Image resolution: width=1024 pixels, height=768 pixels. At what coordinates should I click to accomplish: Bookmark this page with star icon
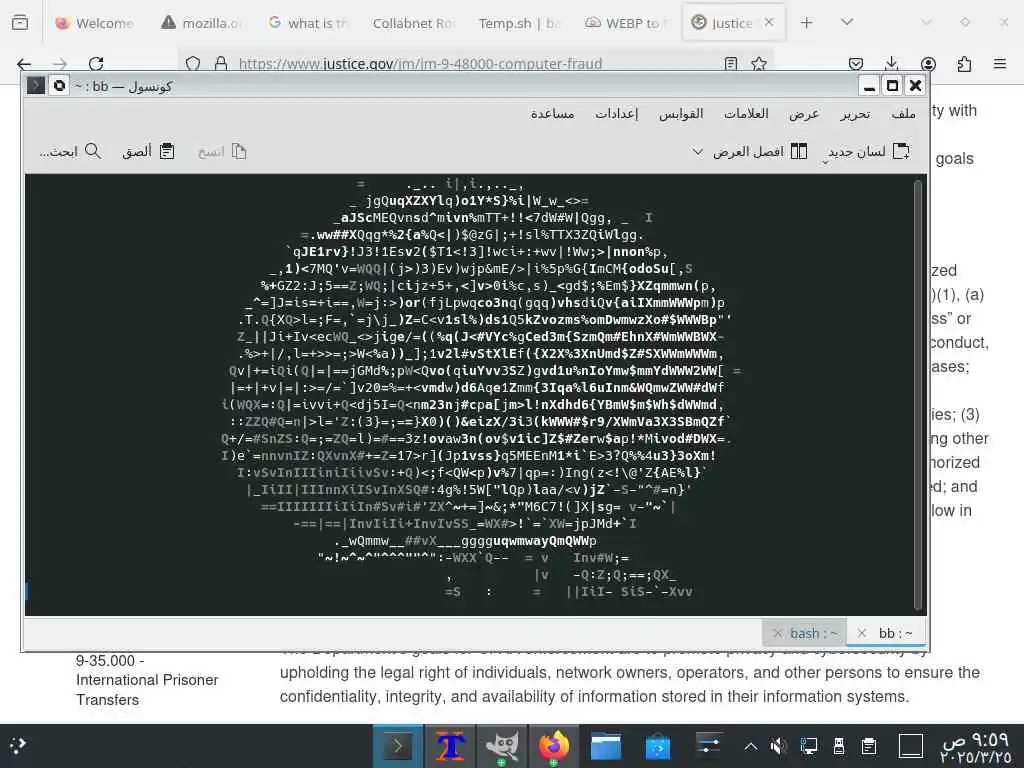pyautogui.click(x=758, y=64)
